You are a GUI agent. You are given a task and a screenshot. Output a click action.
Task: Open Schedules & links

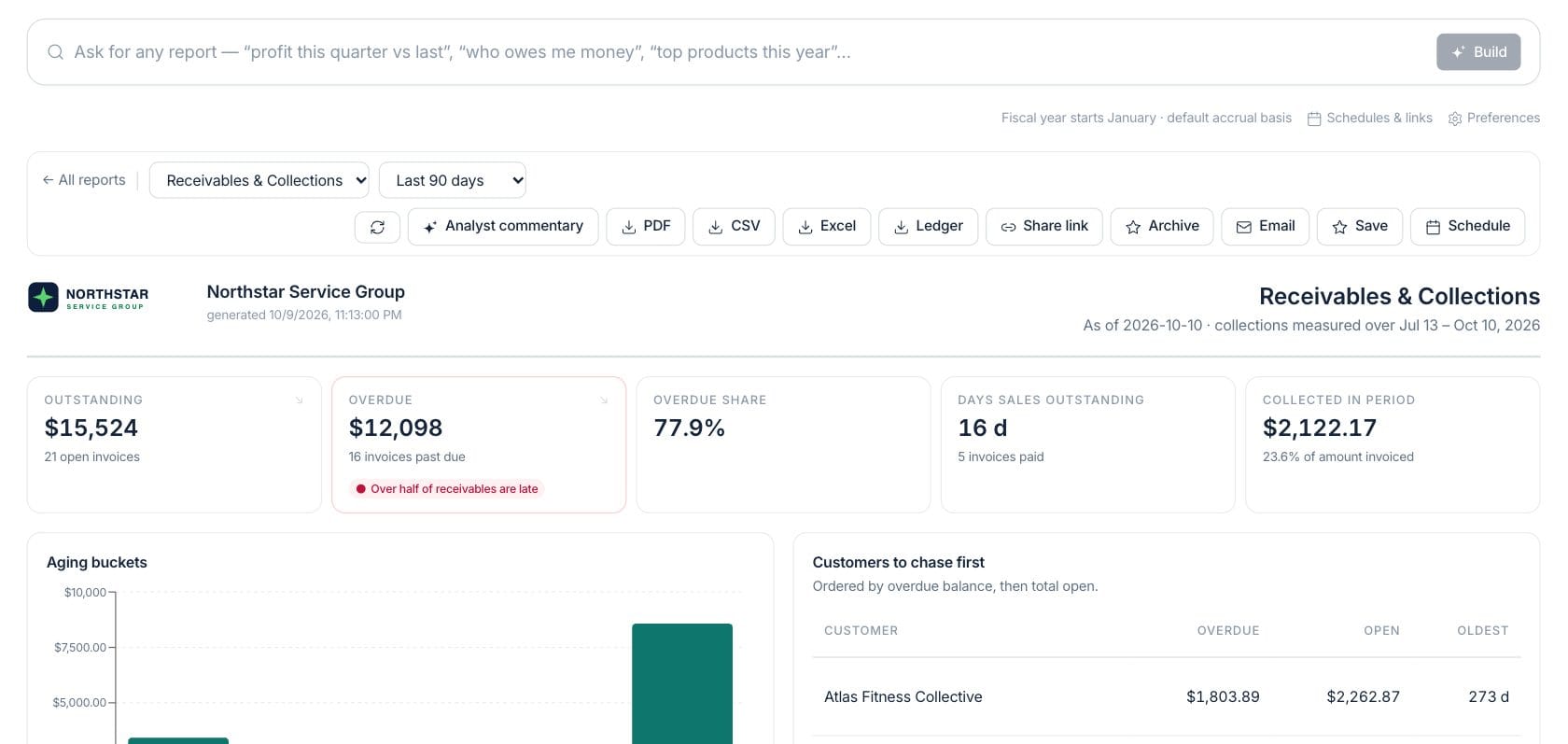[x=1370, y=118]
